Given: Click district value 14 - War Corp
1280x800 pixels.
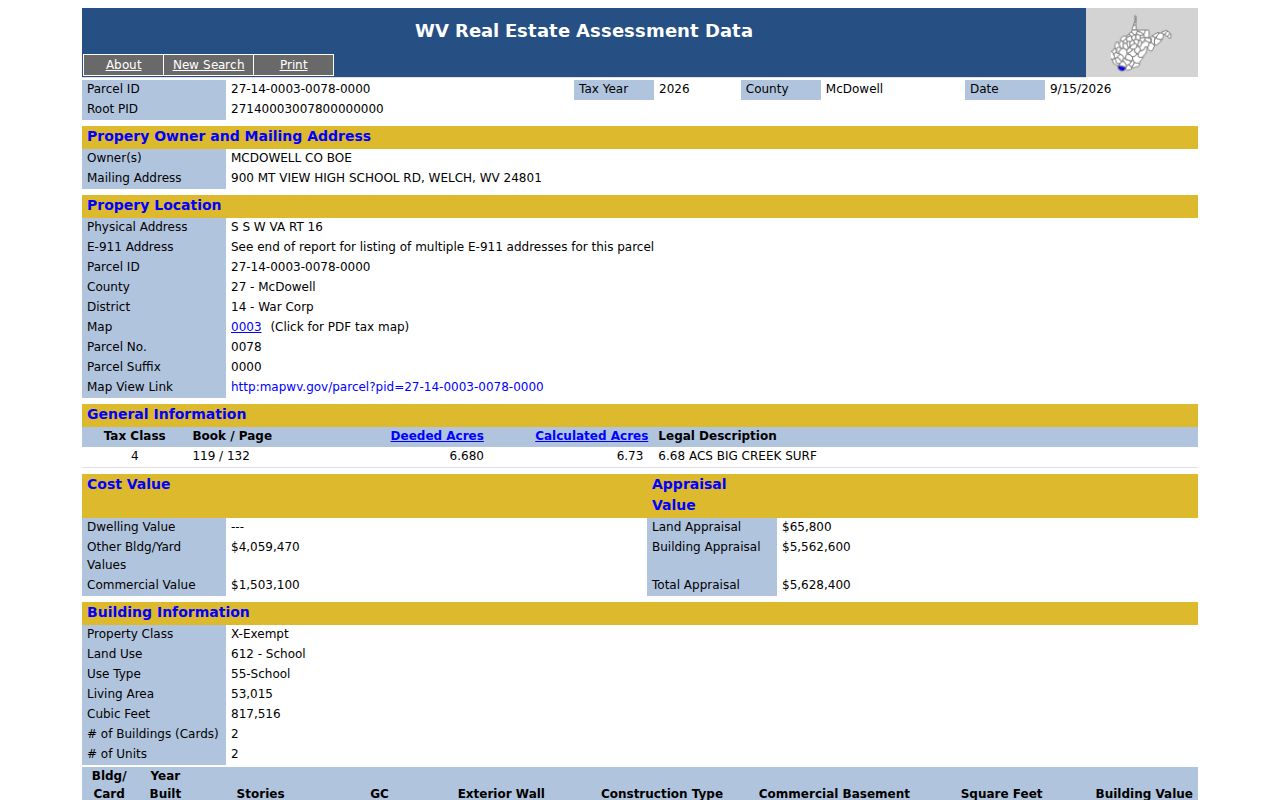Looking at the screenshot, I should pyautogui.click(x=272, y=307).
